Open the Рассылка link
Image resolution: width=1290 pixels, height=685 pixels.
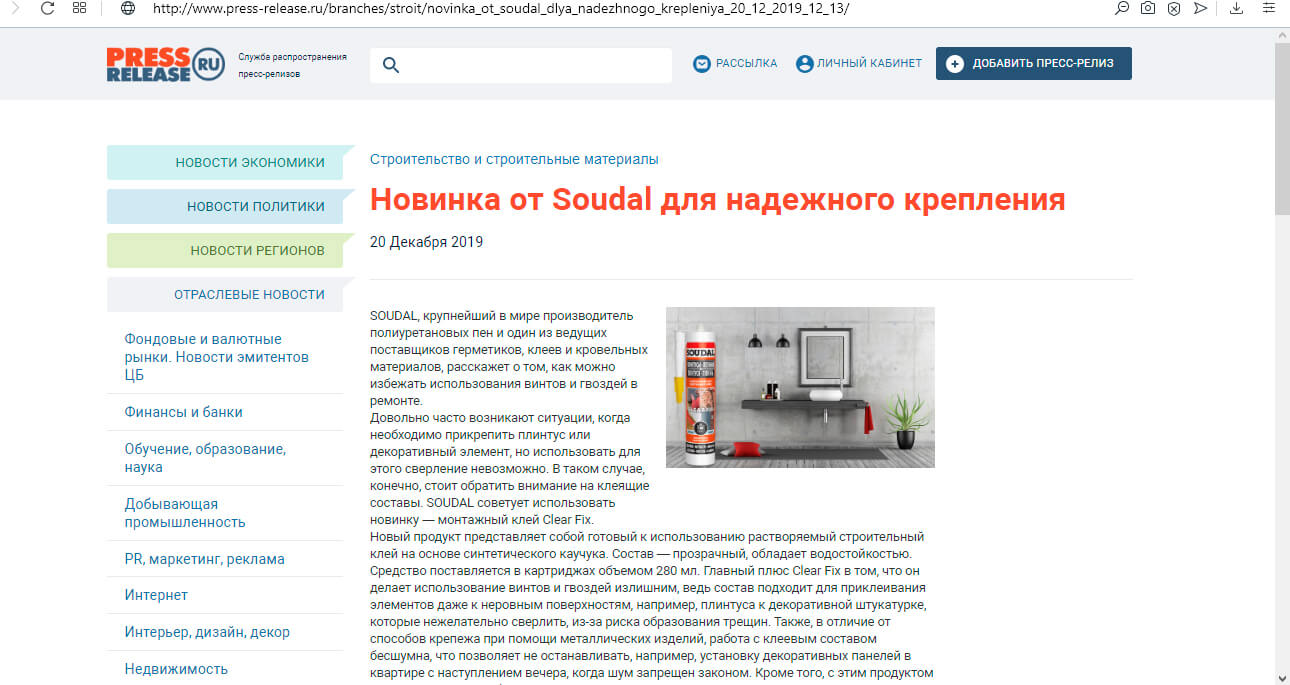coord(746,64)
